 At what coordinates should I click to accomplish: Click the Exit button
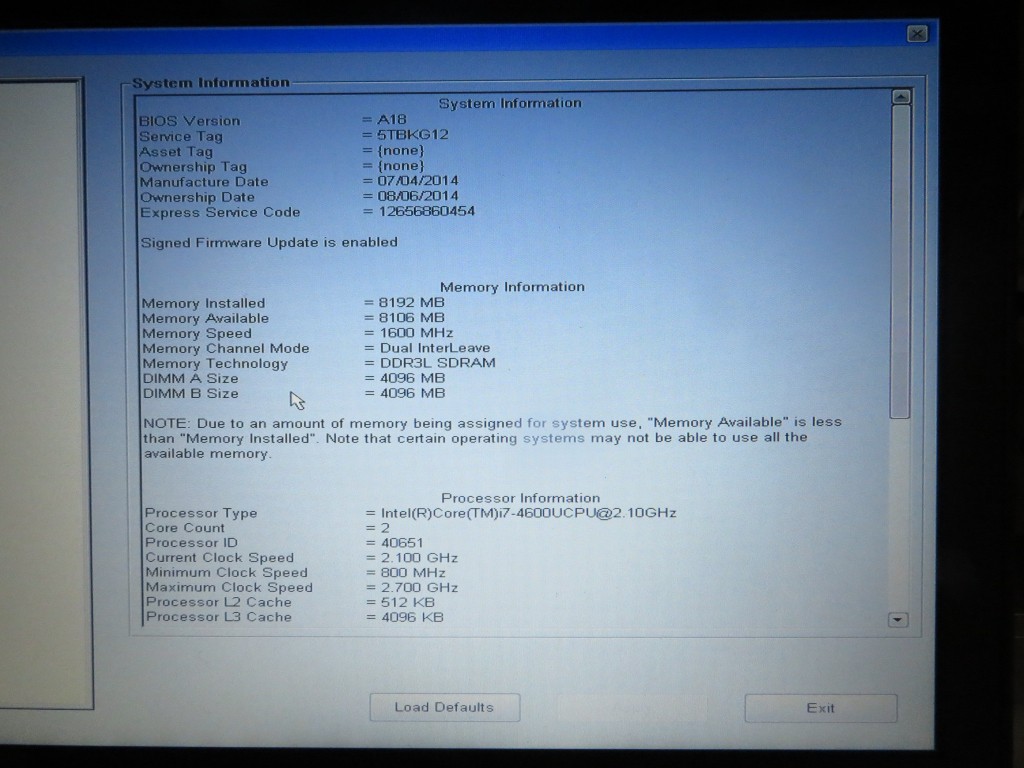point(820,708)
